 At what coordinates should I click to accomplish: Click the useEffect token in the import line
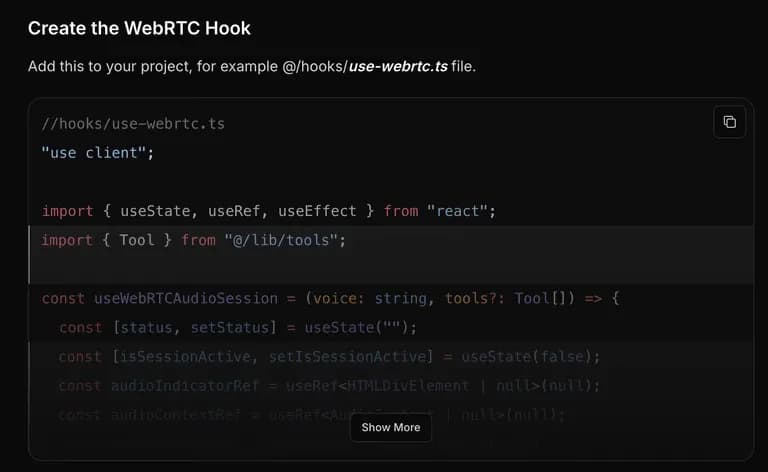pos(317,211)
